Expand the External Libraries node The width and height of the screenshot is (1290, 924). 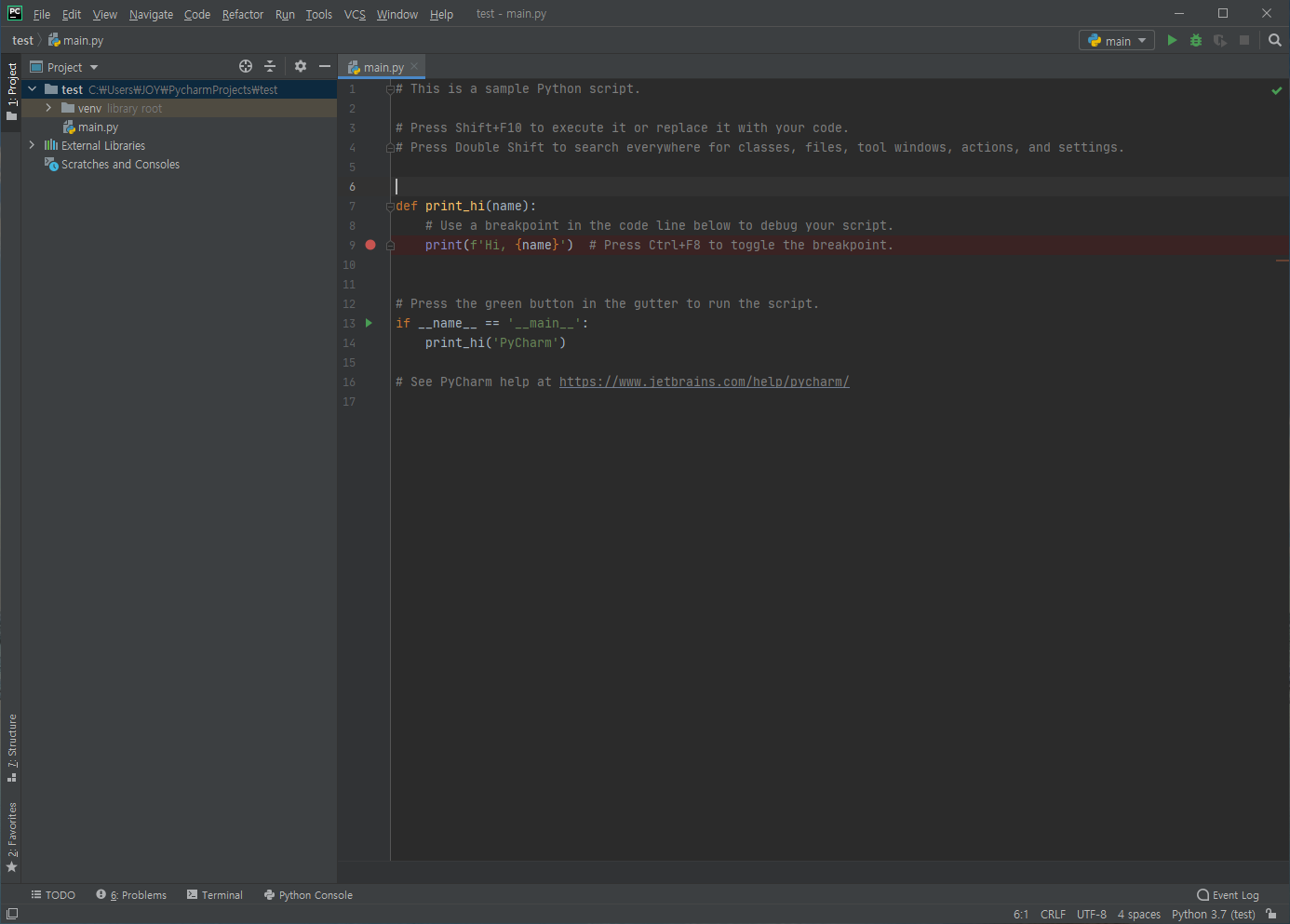pyautogui.click(x=33, y=145)
